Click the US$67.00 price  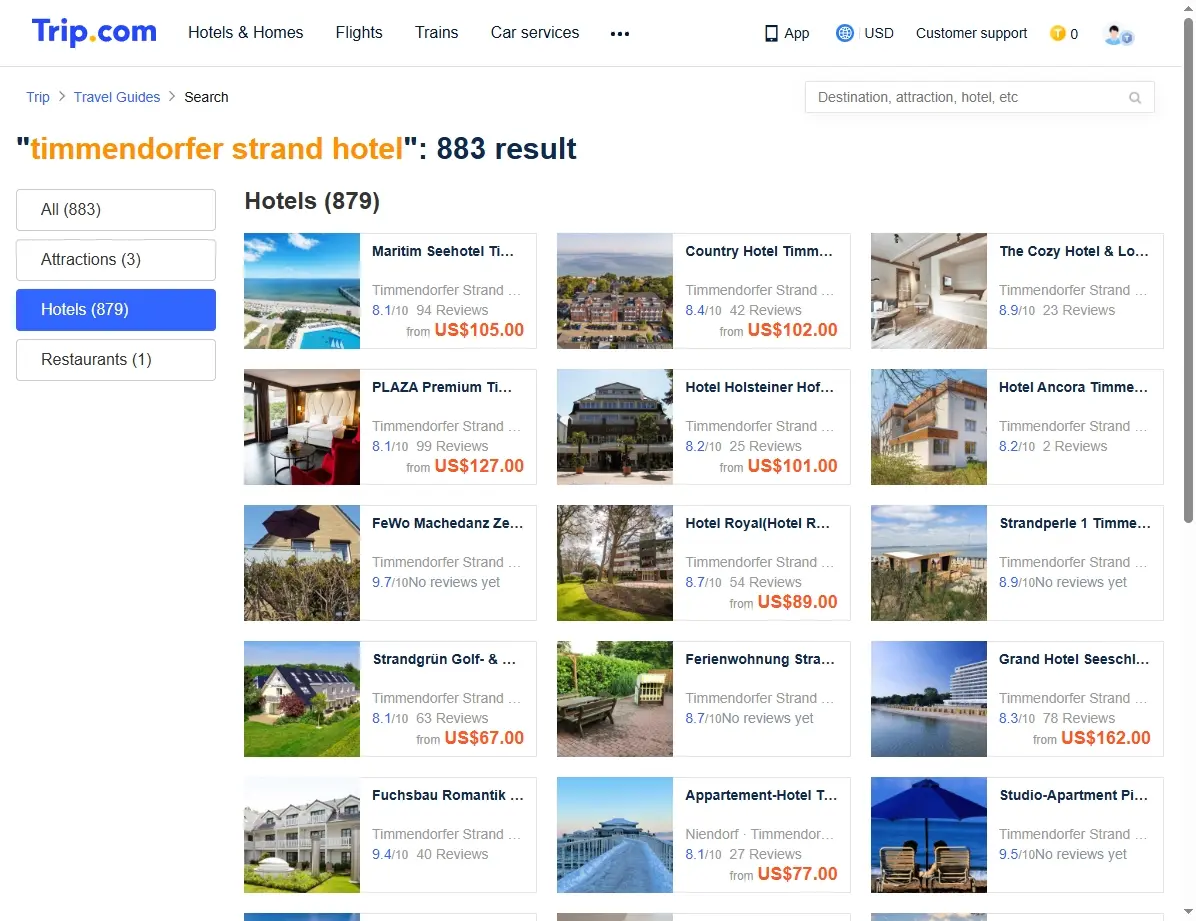point(484,738)
